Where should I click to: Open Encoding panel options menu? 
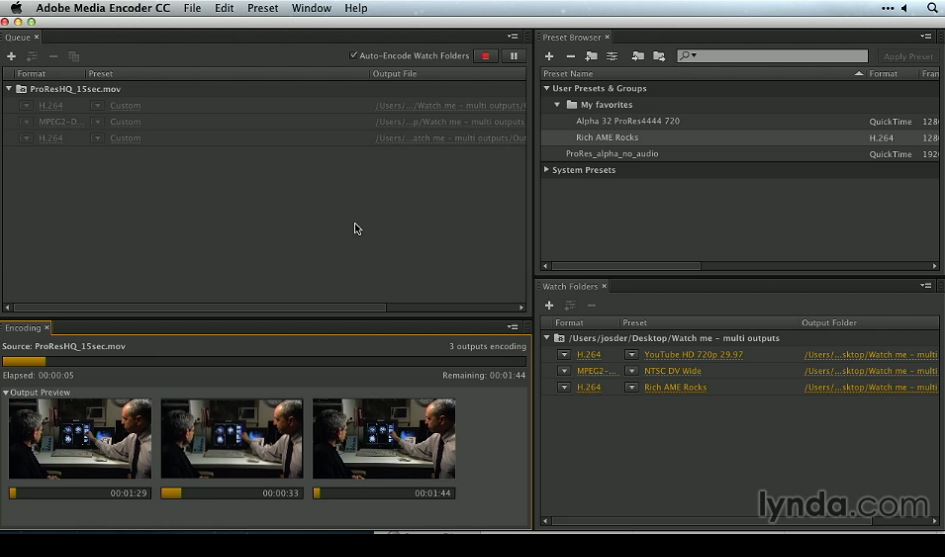click(x=512, y=327)
